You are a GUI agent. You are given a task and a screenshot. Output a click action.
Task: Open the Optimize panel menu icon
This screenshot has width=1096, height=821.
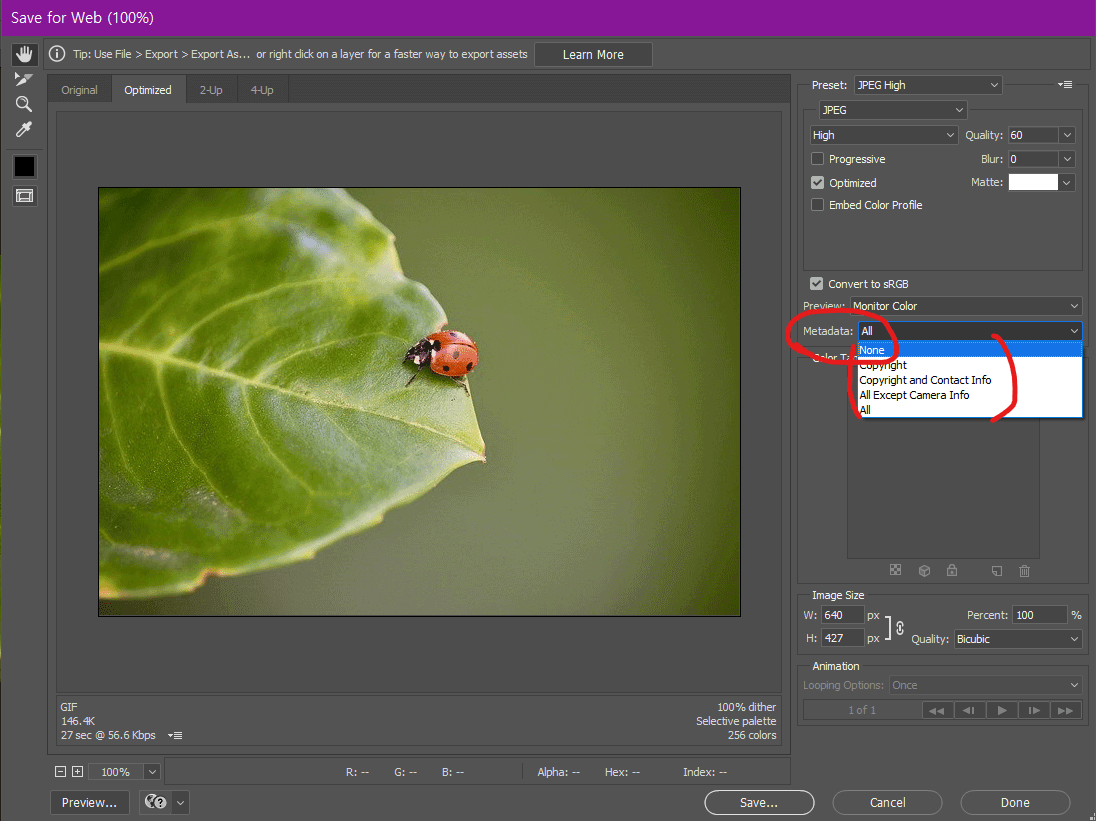click(1065, 85)
